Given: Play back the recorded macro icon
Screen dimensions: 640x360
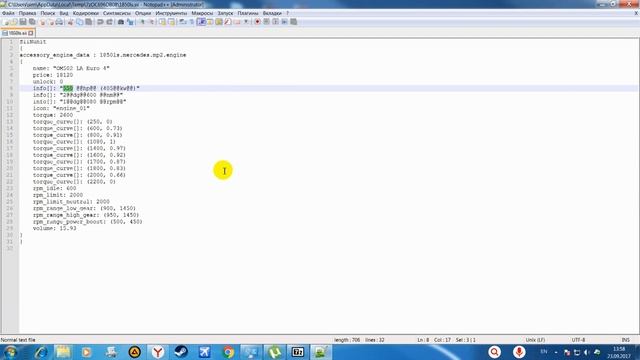Looking at the screenshot, I should tap(276, 22).
